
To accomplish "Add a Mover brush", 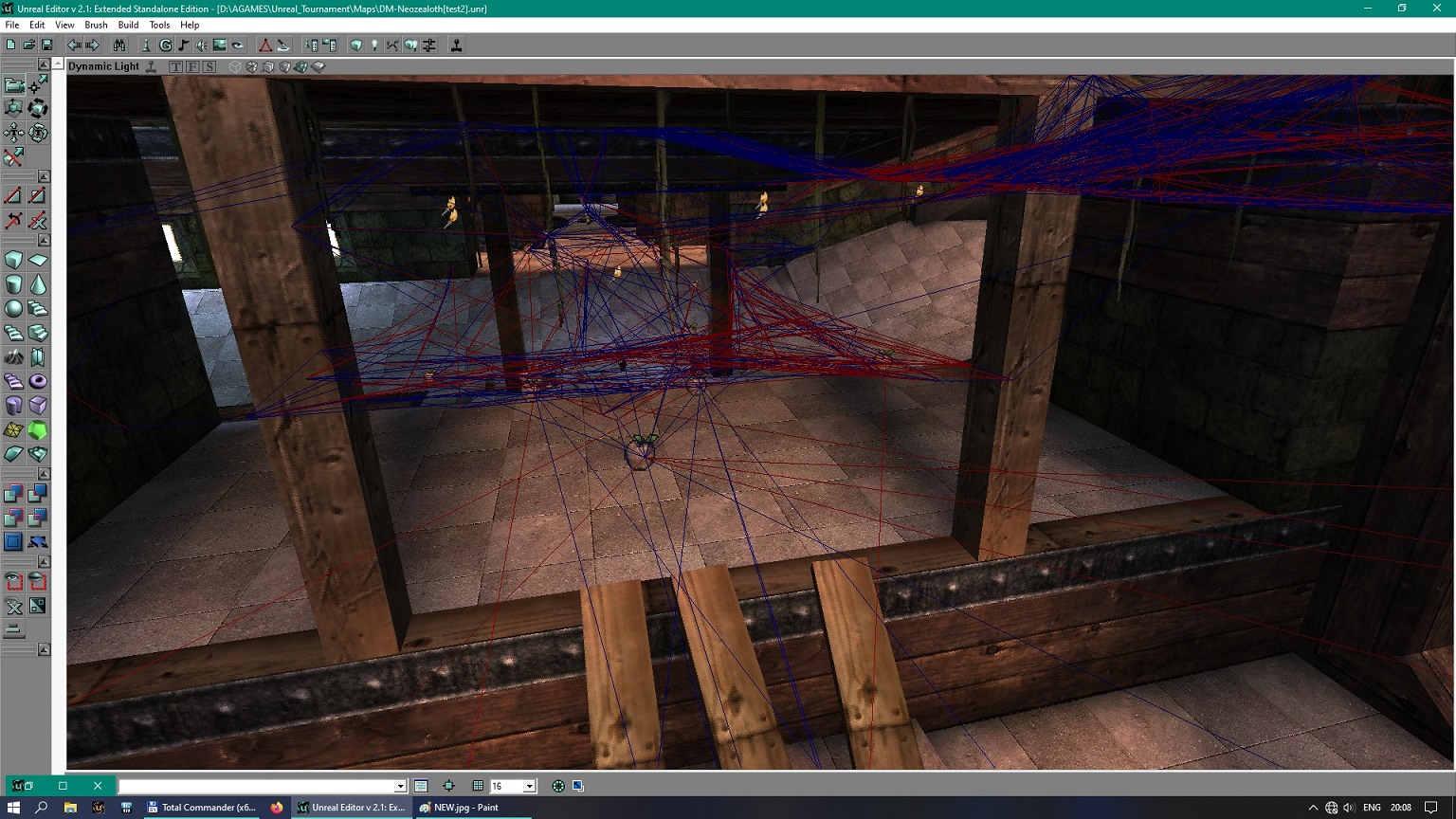I will point(38,542).
